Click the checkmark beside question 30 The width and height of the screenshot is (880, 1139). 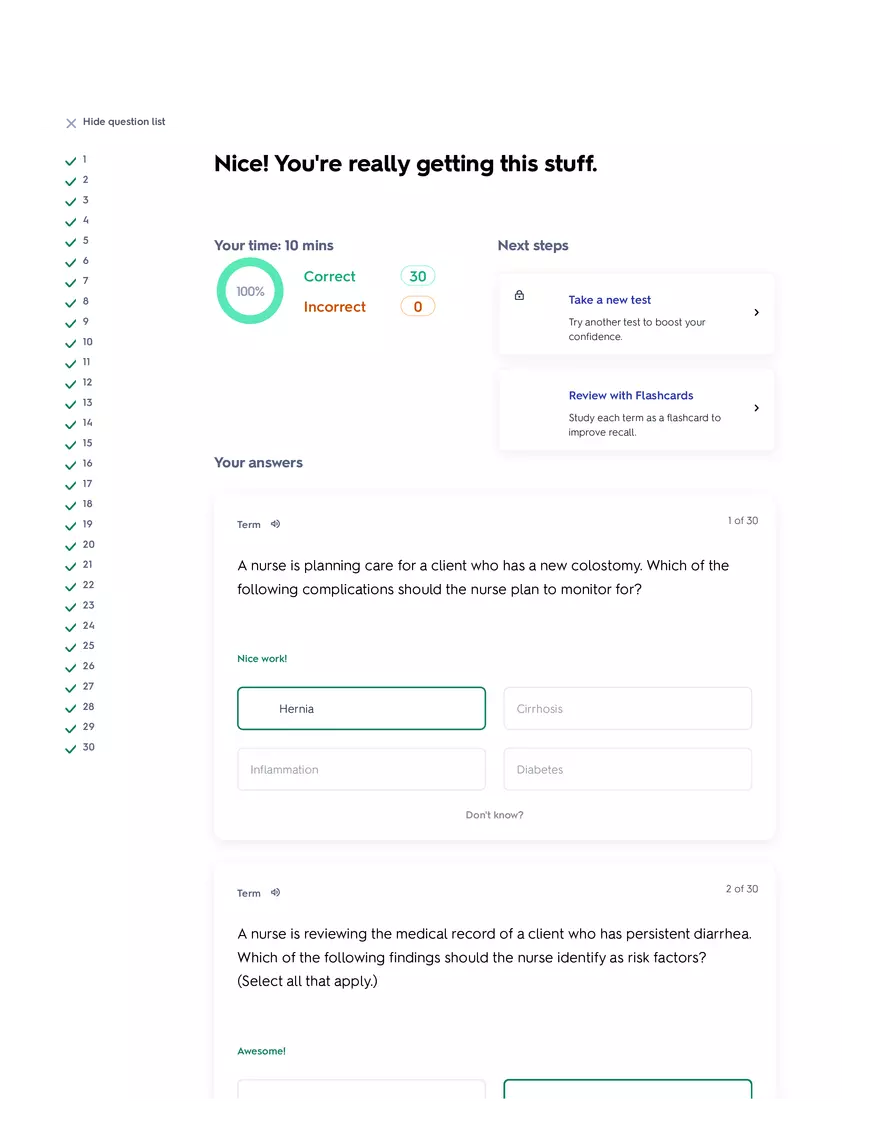(71, 748)
